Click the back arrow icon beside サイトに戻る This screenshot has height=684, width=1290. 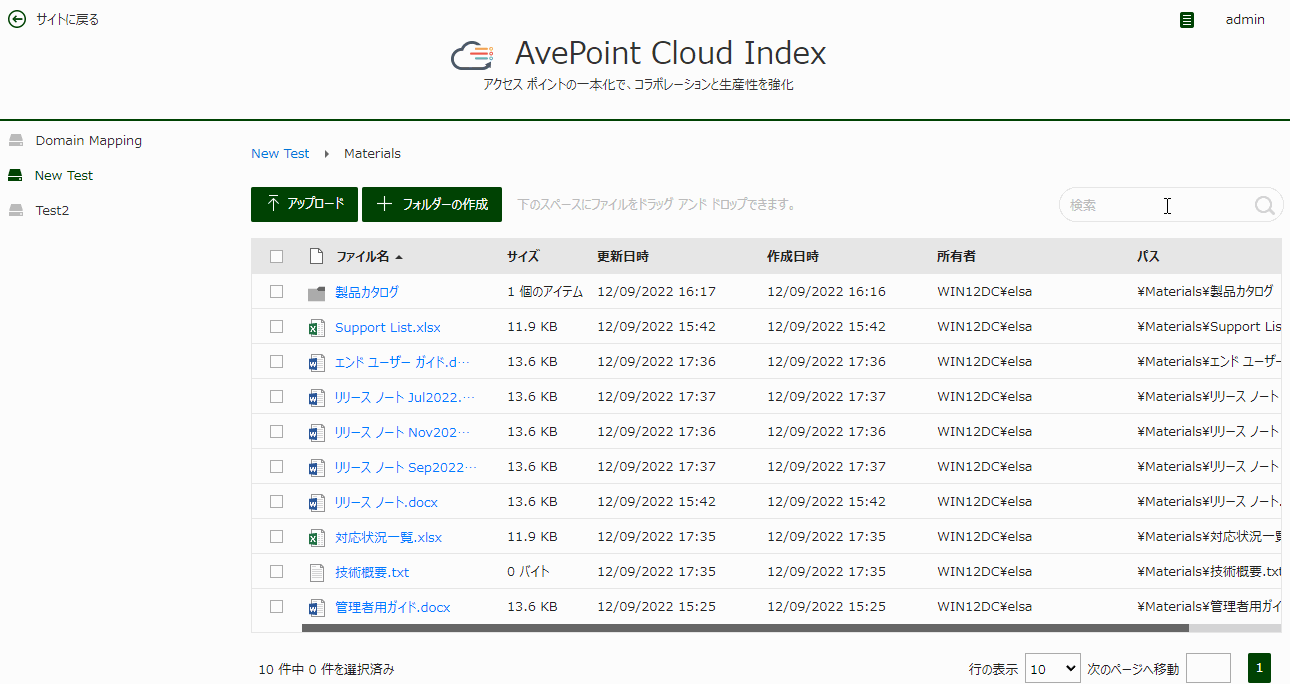point(17,19)
